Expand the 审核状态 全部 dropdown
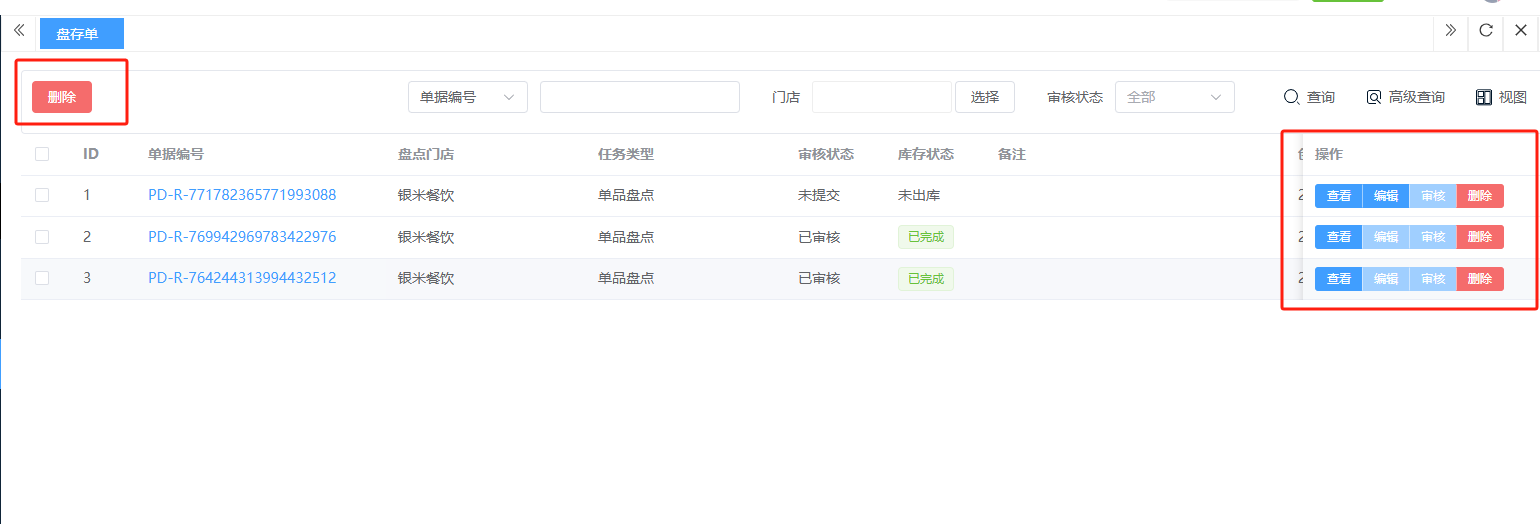This screenshot has width=1540, height=524. click(x=1174, y=97)
